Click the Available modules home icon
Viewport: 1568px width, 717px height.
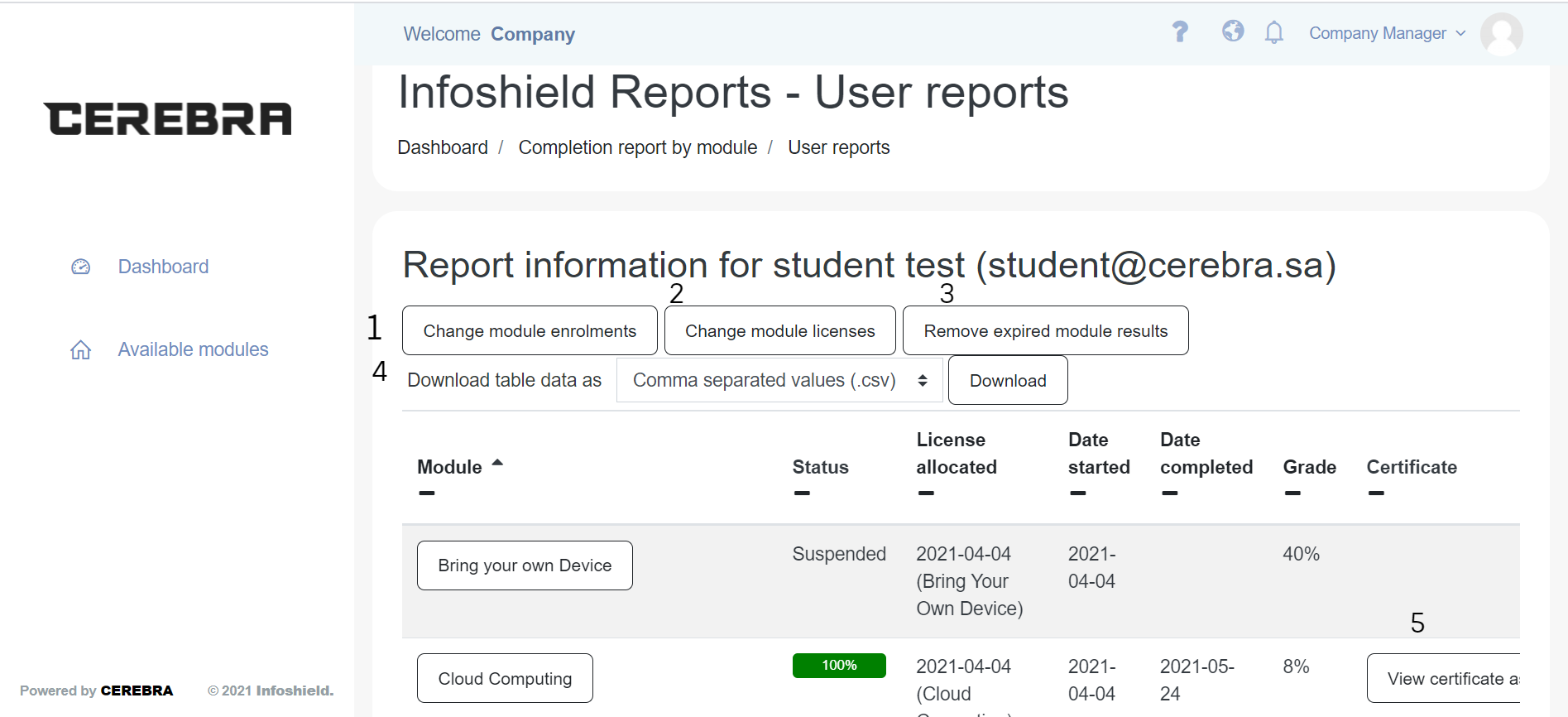pyautogui.click(x=80, y=349)
